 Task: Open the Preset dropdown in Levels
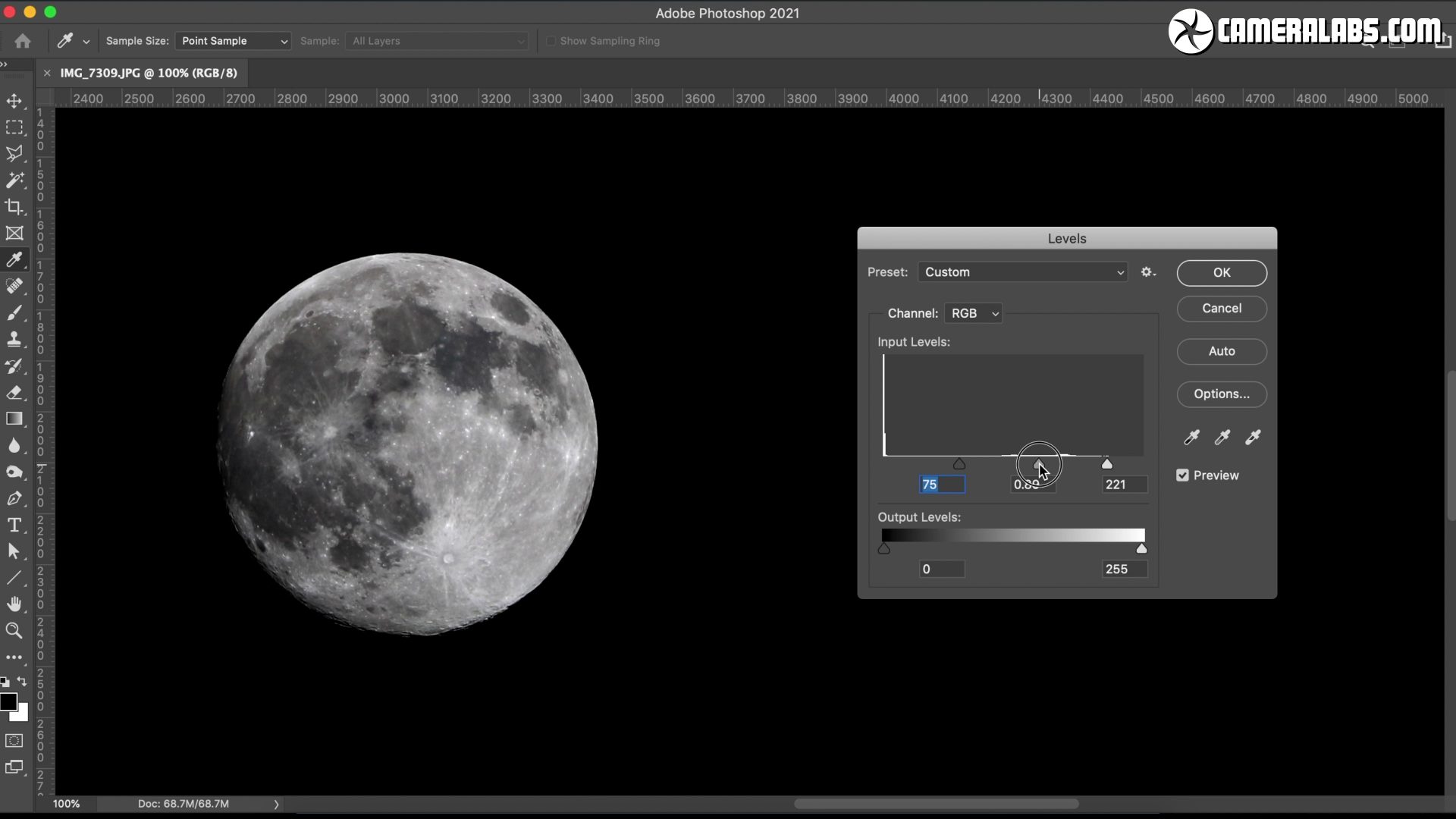(1022, 271)
